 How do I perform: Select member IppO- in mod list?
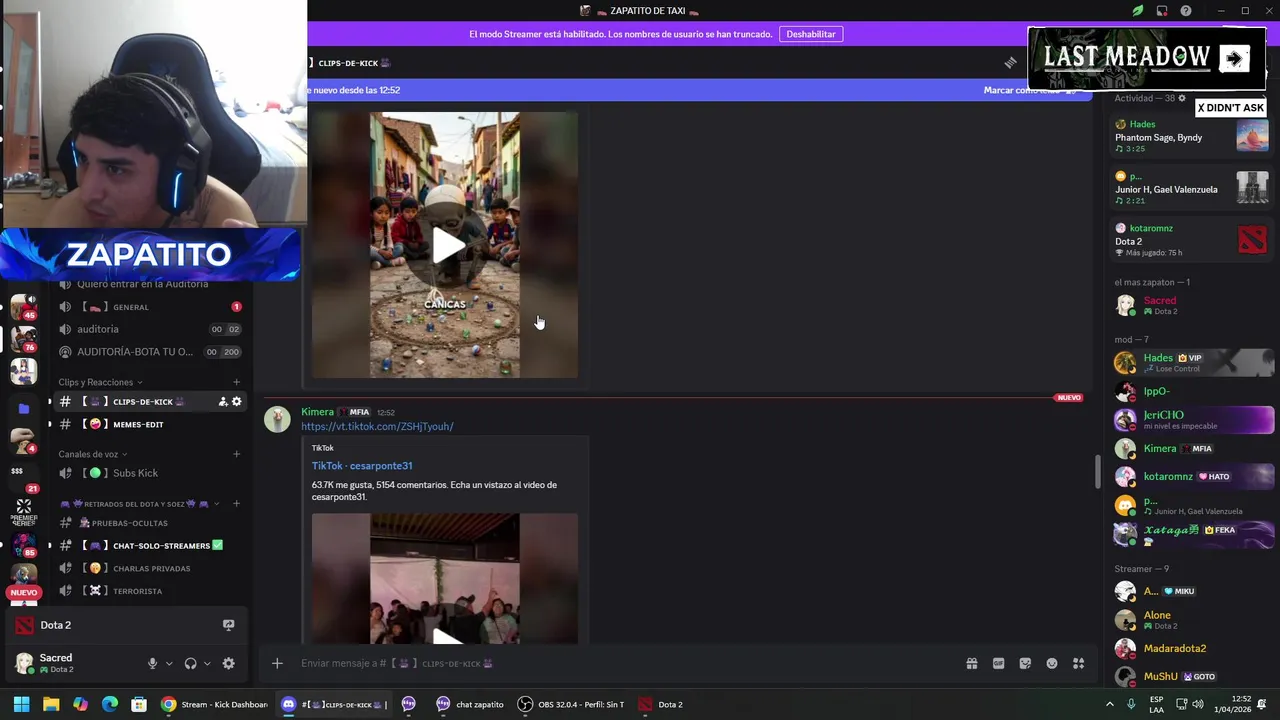click(1193, 391)
